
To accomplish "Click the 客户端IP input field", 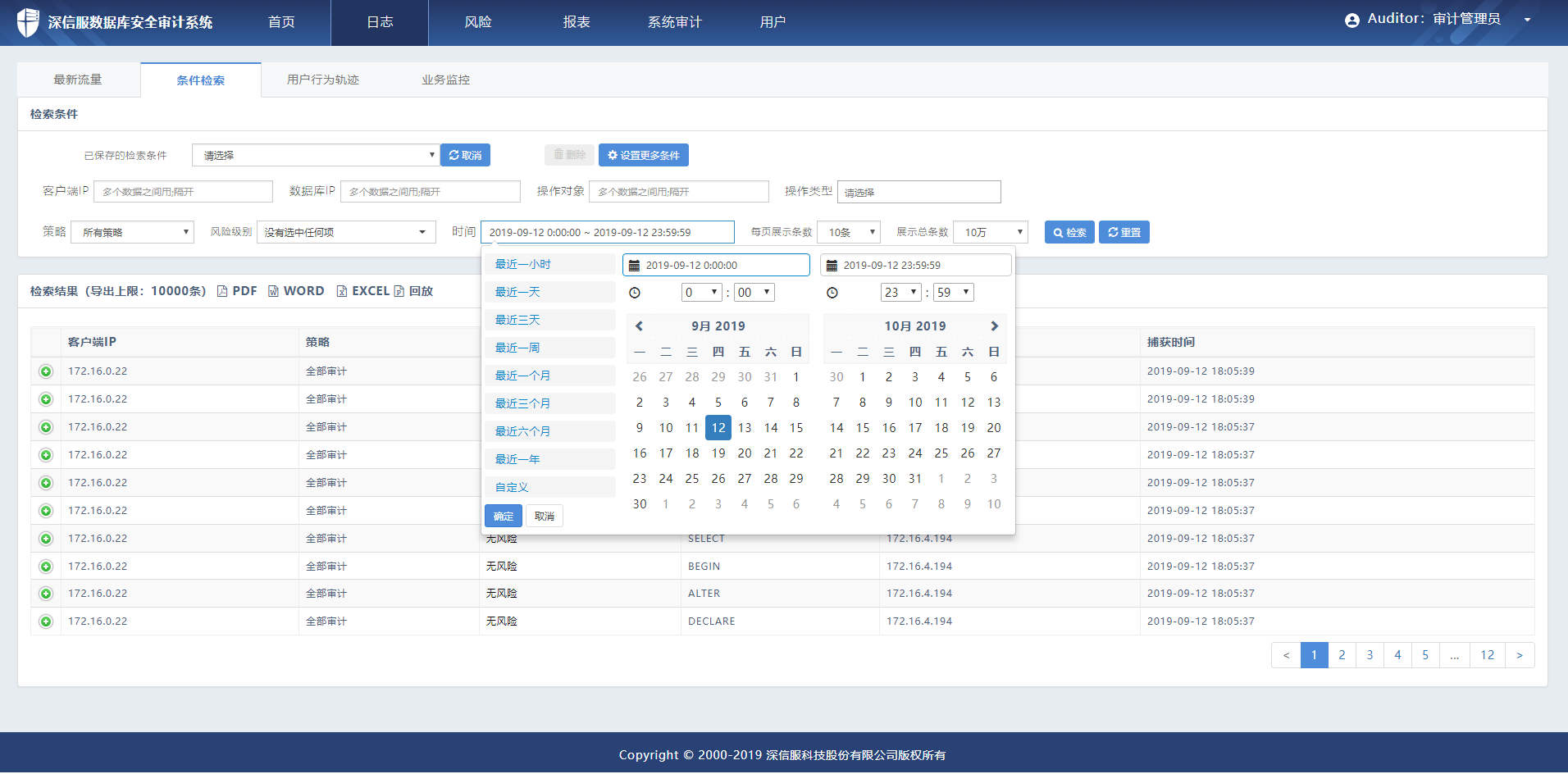I will coord(183,192).
